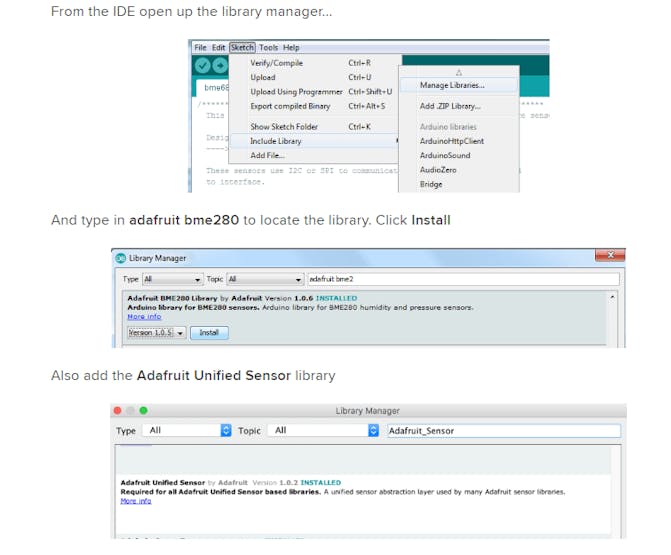This screenshot has width=671, height=555.
Task: Click the Arduino logo icon in Library Manager title
Action: point(121,258)
